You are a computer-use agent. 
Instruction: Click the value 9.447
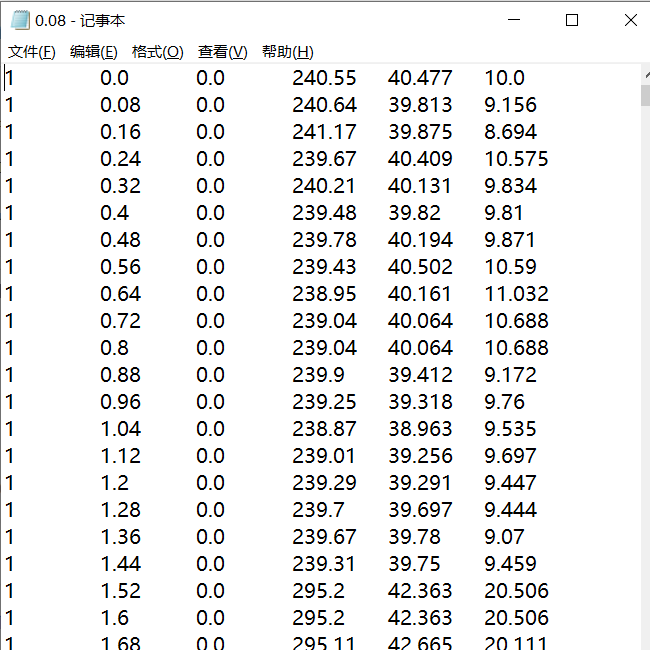[510, 483]
